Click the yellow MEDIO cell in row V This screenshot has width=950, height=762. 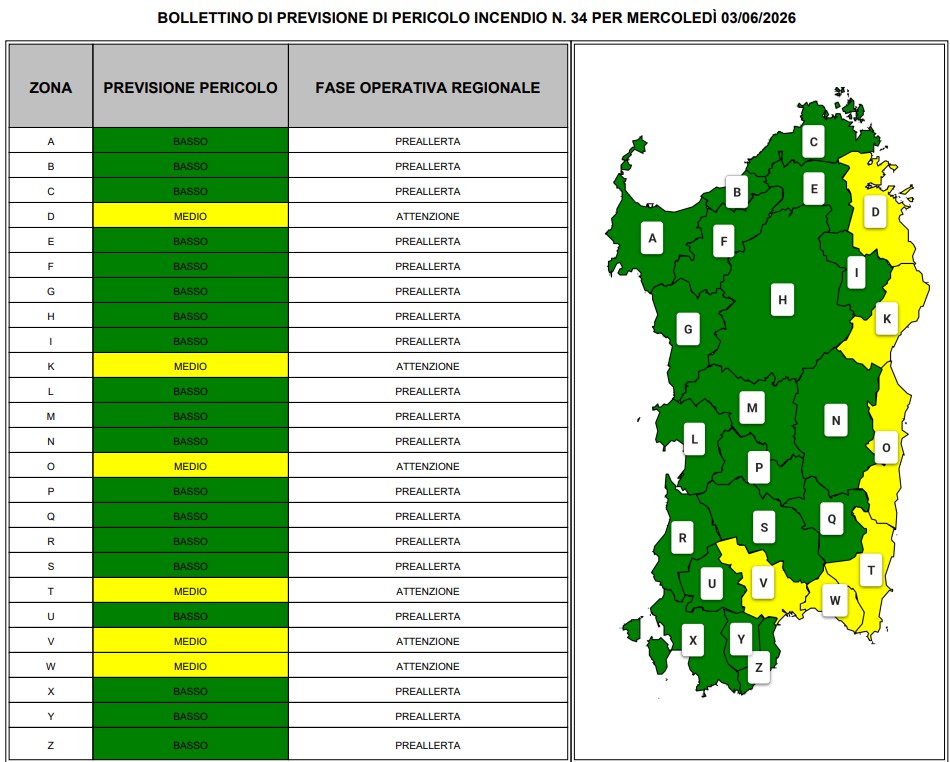click(x=190, y=641)
